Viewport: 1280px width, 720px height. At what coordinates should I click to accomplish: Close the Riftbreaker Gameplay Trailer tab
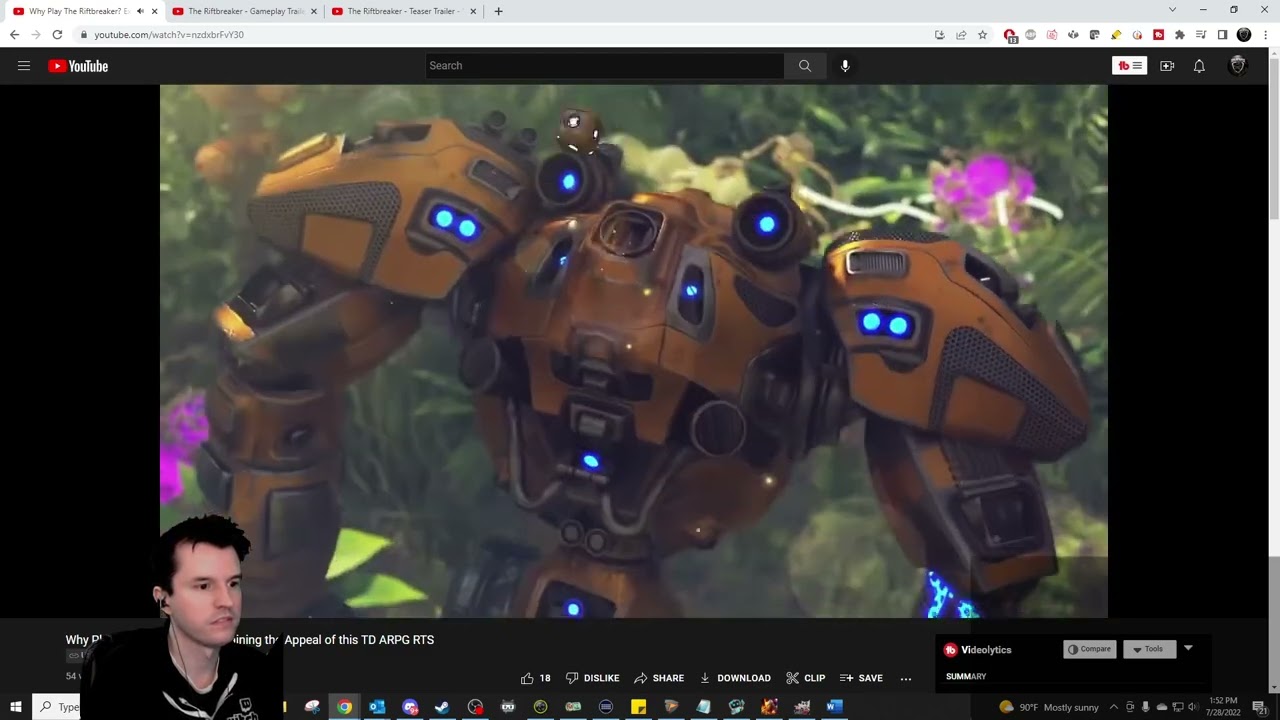click(314, 11)
